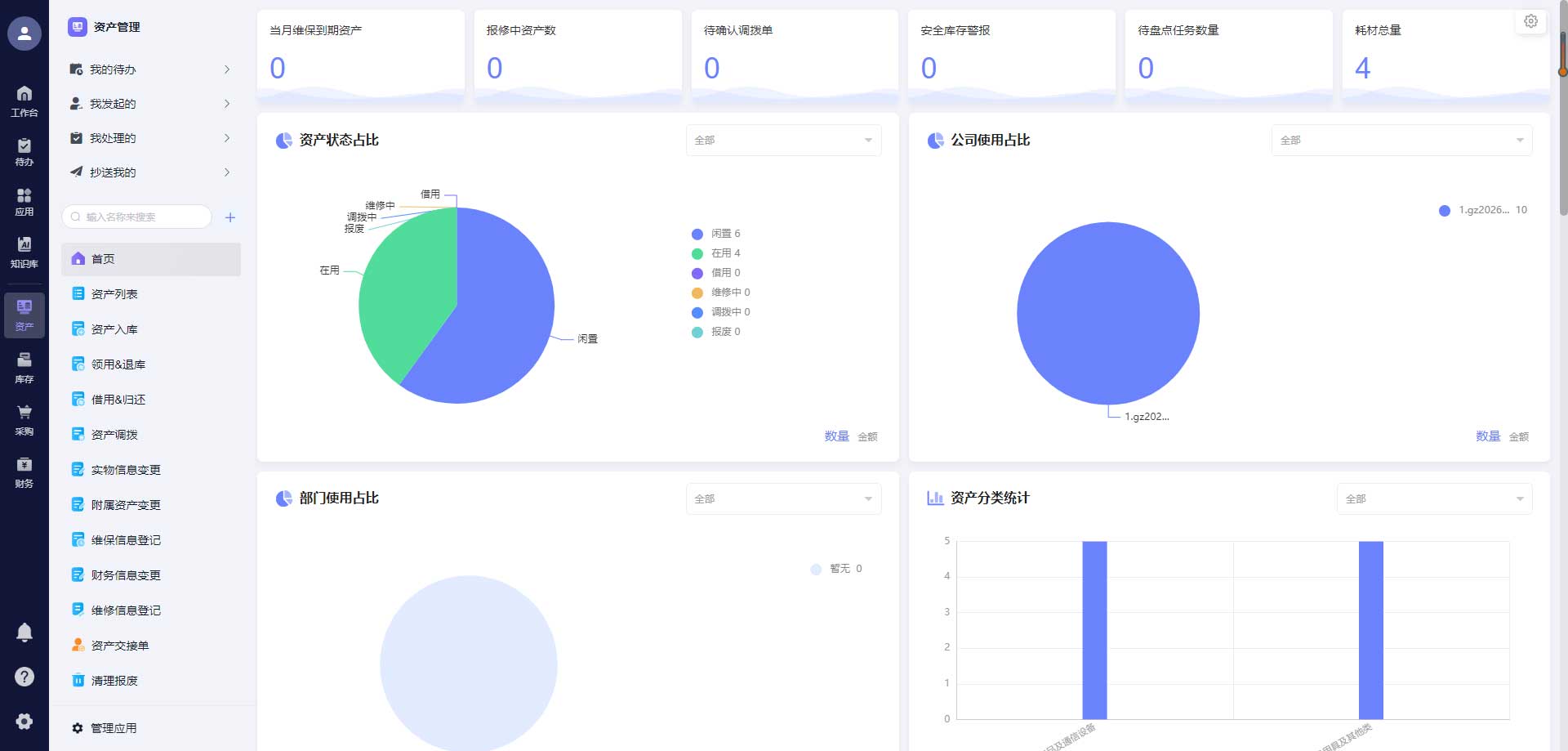Image resolution: width=1568 pixels, height=751 pixels.
Task: Open the 知识库 knowledge base icon
Action: 24,252
